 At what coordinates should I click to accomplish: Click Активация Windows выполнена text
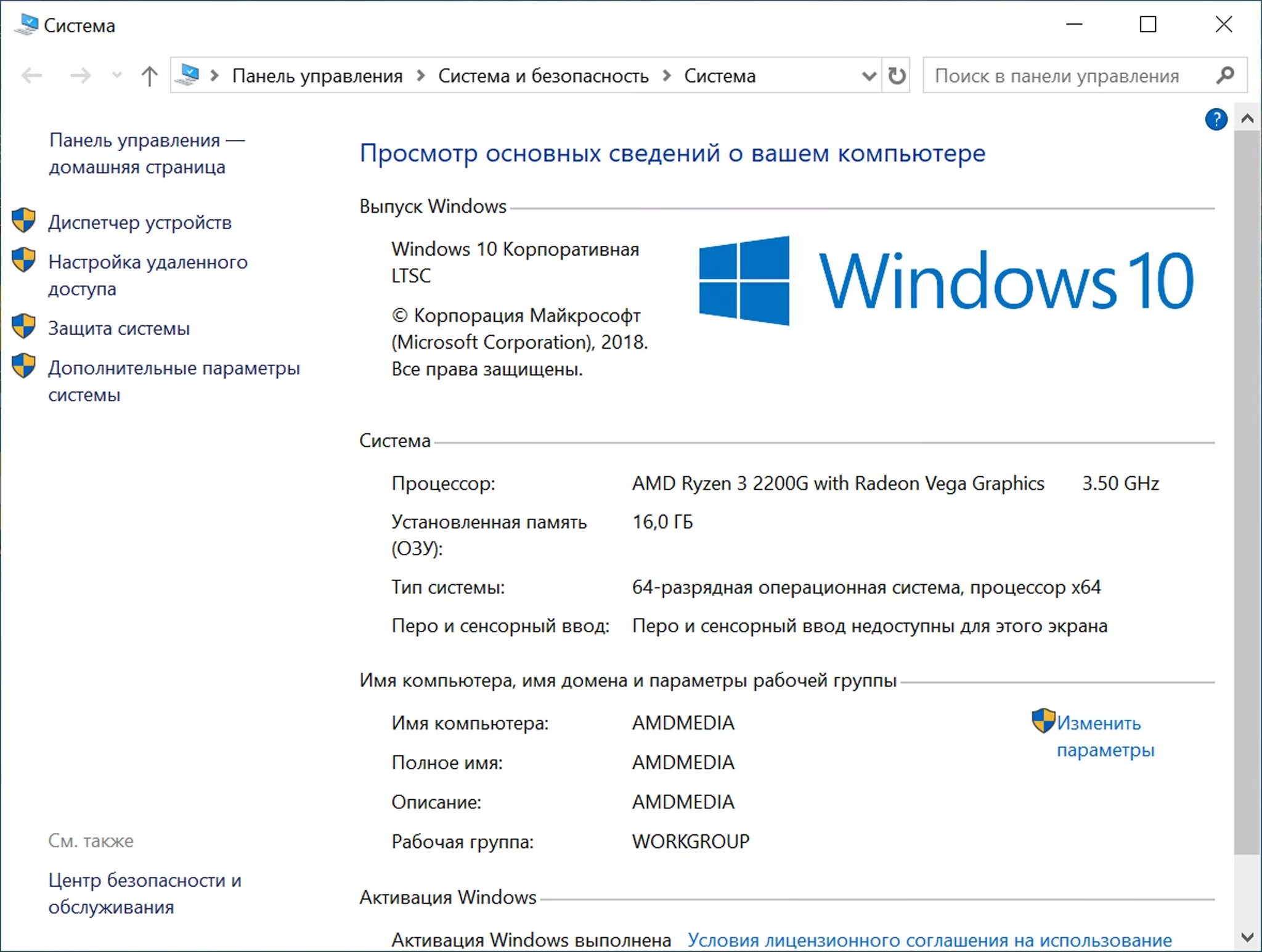point(531,940)
